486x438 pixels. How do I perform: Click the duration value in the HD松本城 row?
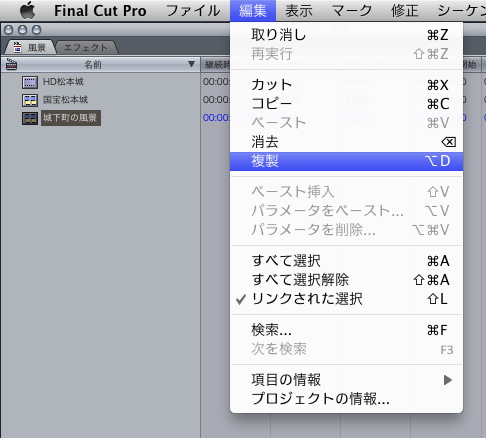(216, 82)
